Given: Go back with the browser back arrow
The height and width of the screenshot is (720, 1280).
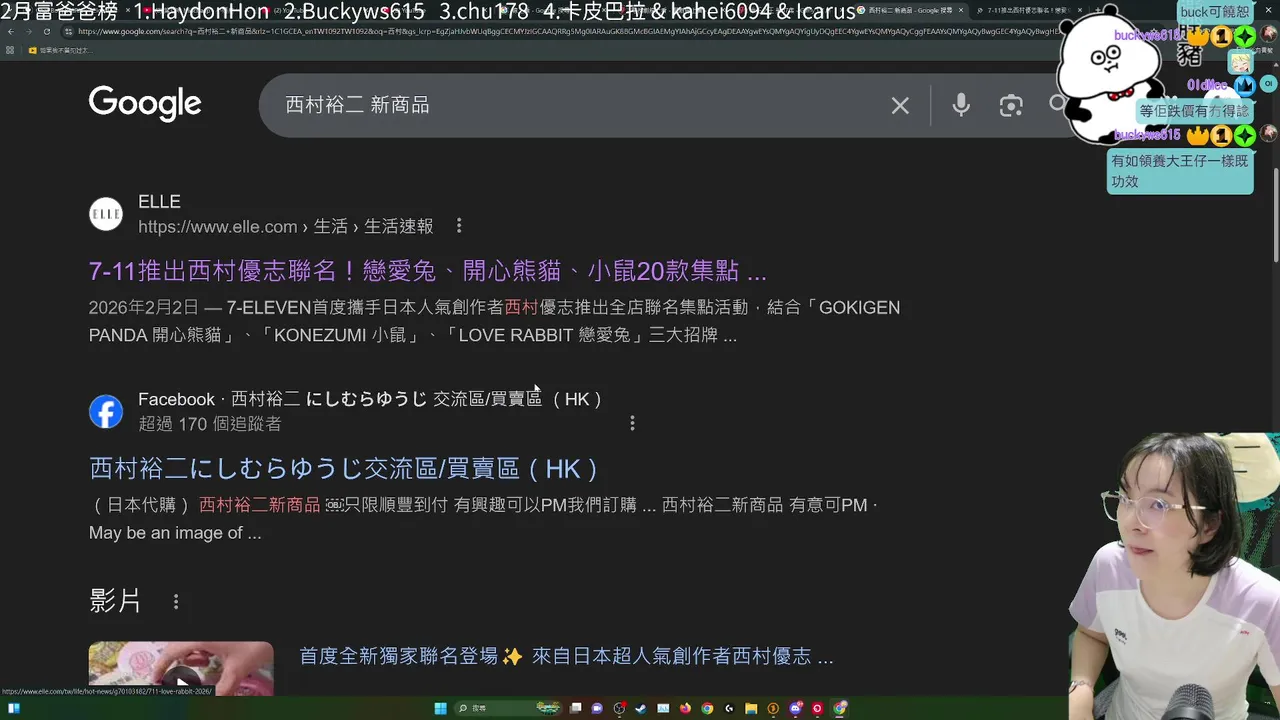Looking at the screenshot, I should pyautogui.click(x=10, y=32).
